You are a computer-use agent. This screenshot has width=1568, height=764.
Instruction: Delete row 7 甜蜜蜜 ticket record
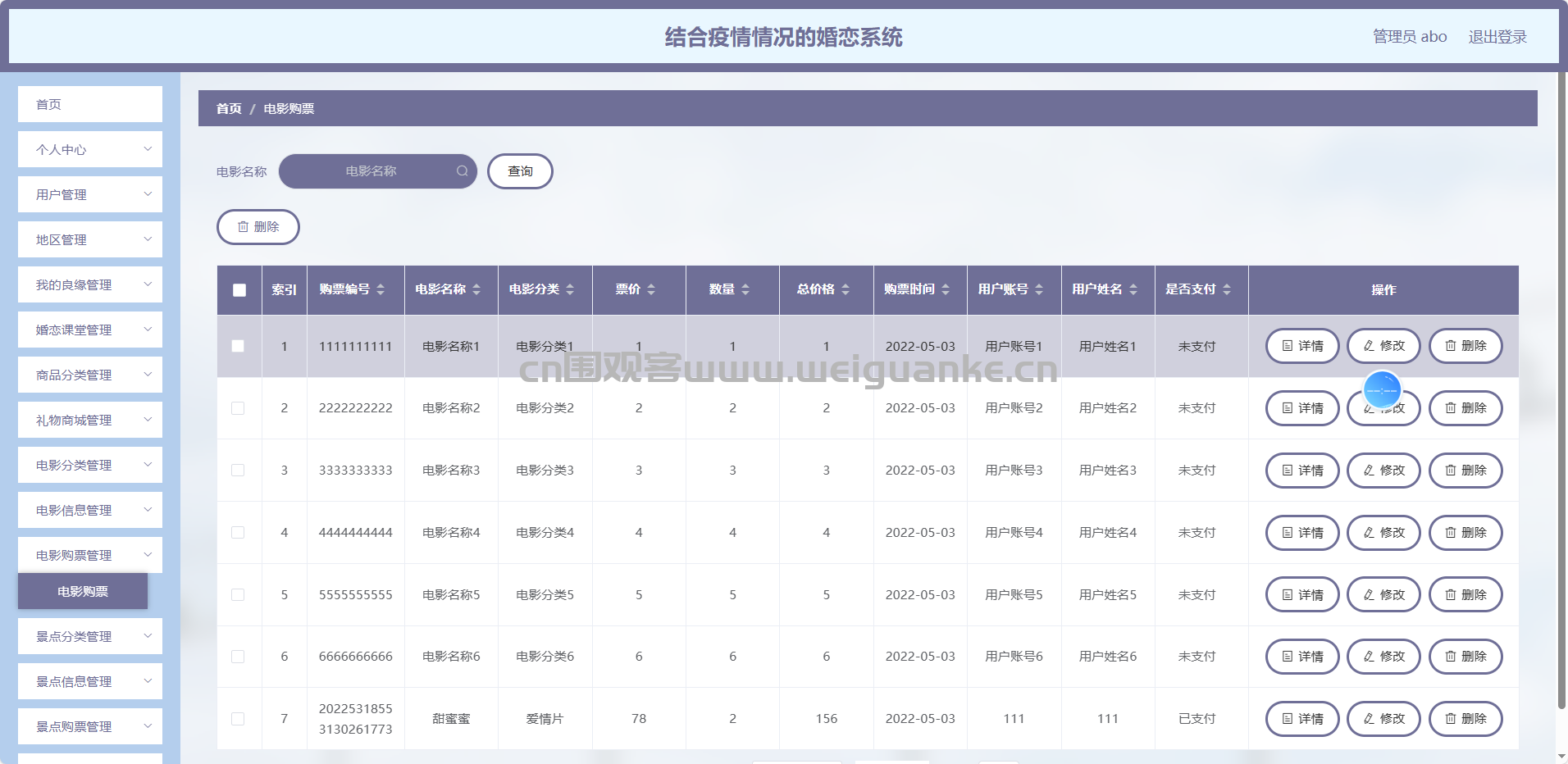(x=1465, y=719)
